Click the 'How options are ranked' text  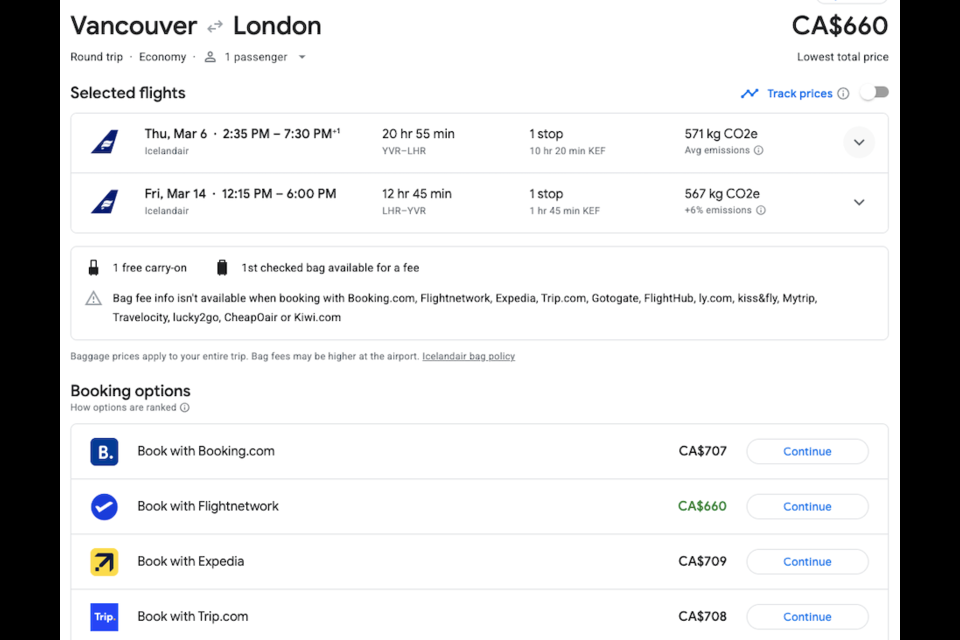[123, 407]
